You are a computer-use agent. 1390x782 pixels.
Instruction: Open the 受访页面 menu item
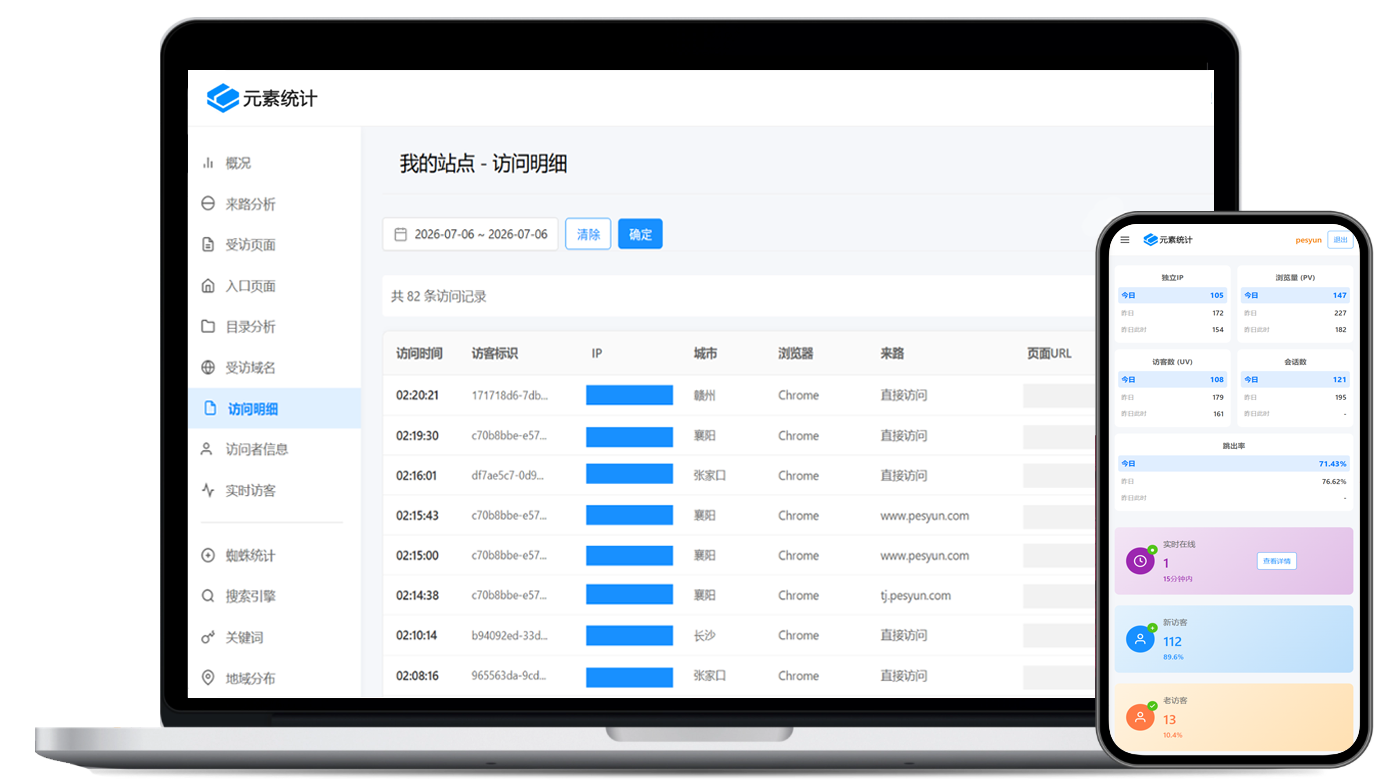[250, 245]
